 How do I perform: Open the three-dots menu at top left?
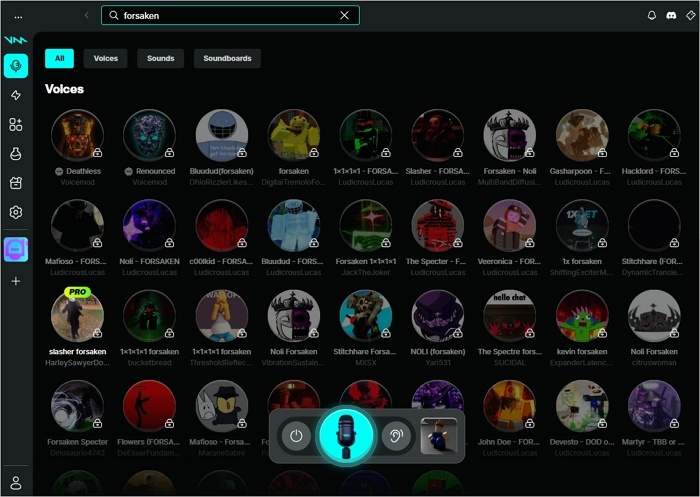pyautogui.click(x=18, y=16)
